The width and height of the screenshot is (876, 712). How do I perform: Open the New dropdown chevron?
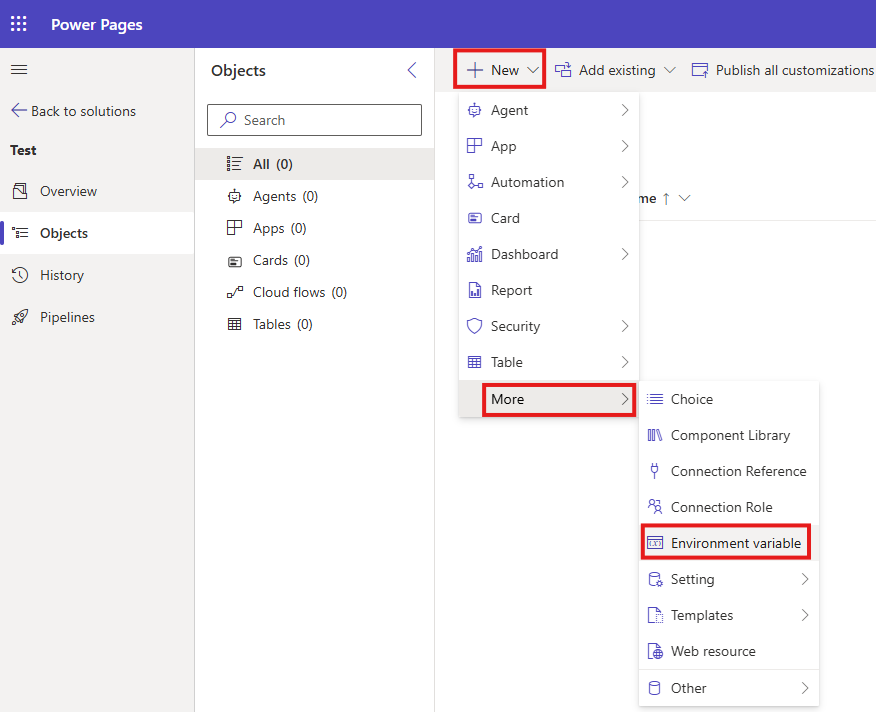(x=533, y=70)
